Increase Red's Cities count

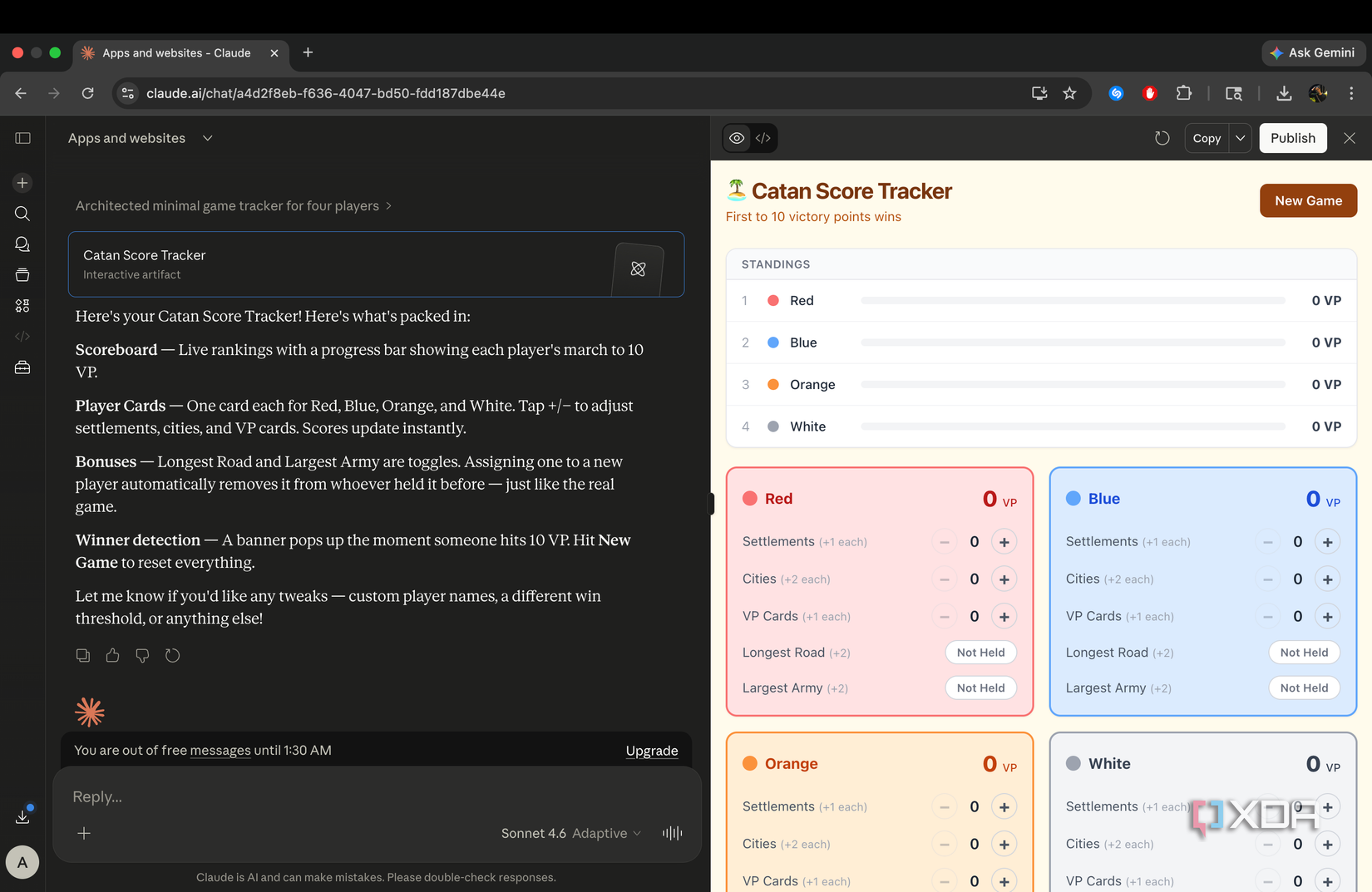pos(1004,579)
